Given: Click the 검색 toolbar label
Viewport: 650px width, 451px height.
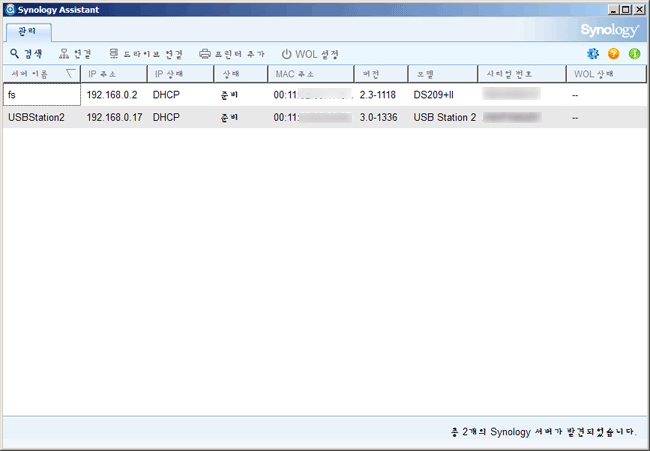Looking at the screenshot, I should tap(33, 54).
